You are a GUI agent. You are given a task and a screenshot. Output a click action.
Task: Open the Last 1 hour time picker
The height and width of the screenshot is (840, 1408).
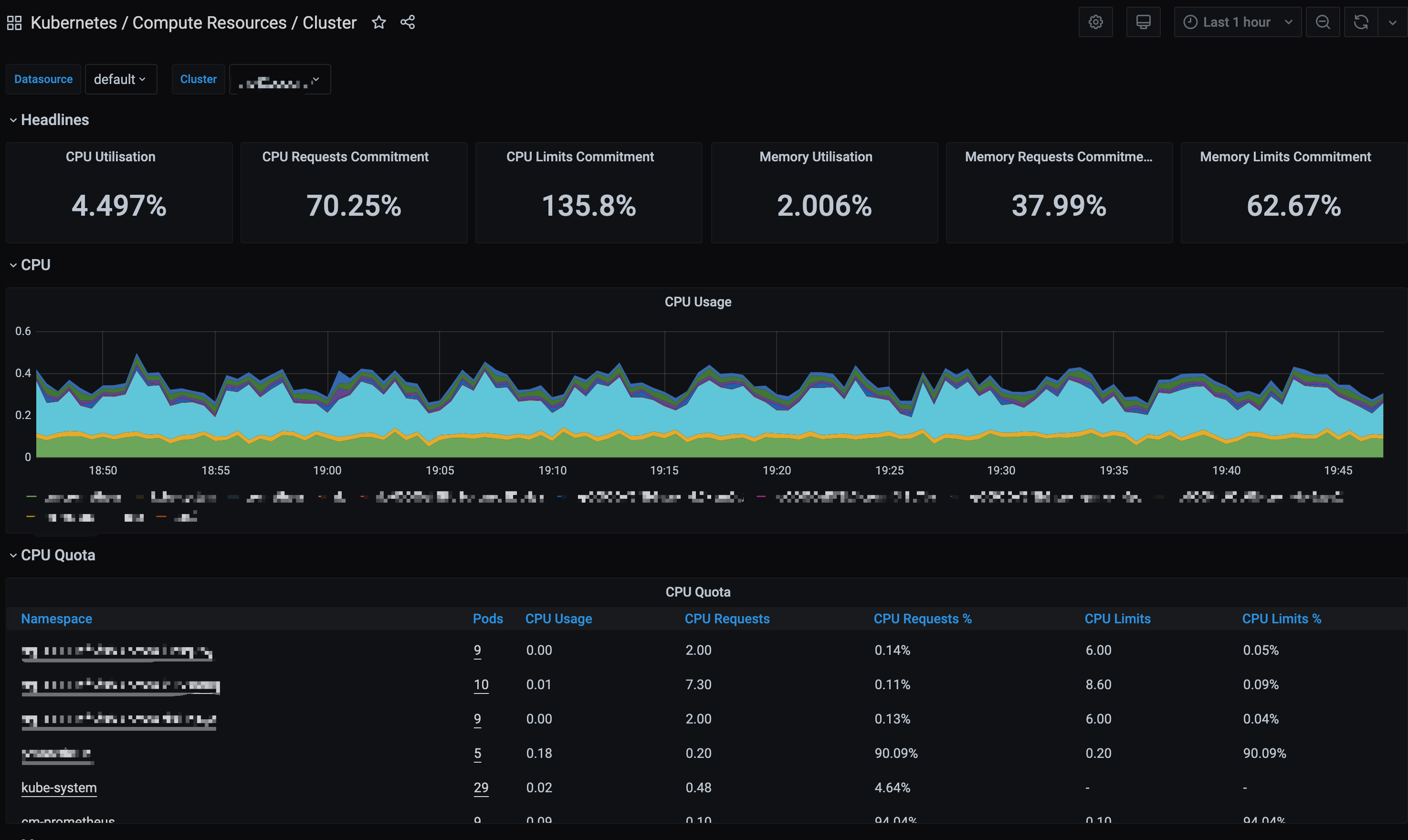point(1237,22)
